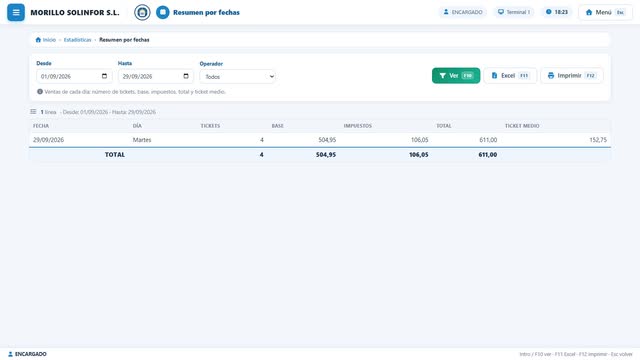
Task: Click the bold 504,95 total base value
Action: 326,155
